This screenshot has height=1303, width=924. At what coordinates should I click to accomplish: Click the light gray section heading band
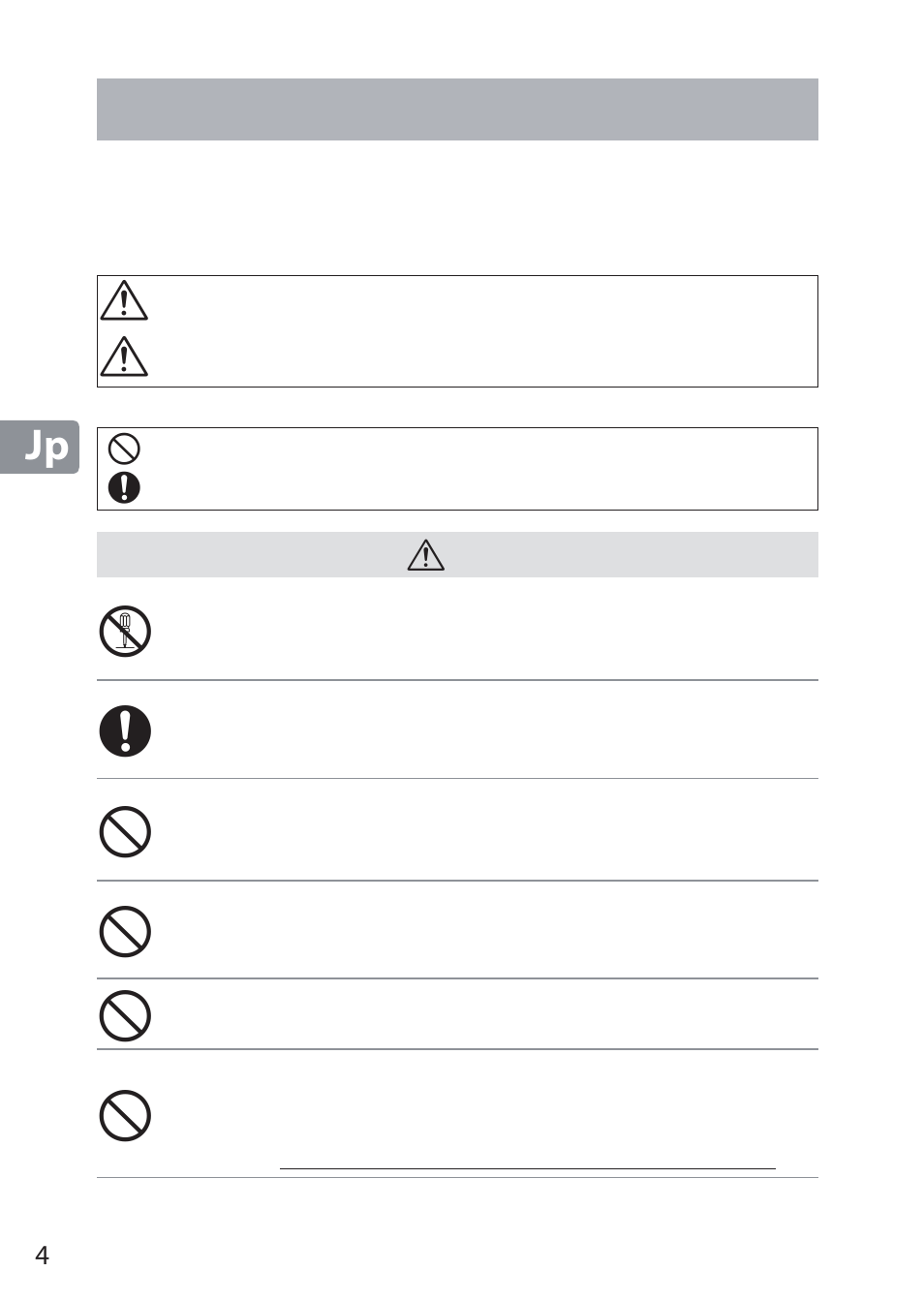[457, 555]
